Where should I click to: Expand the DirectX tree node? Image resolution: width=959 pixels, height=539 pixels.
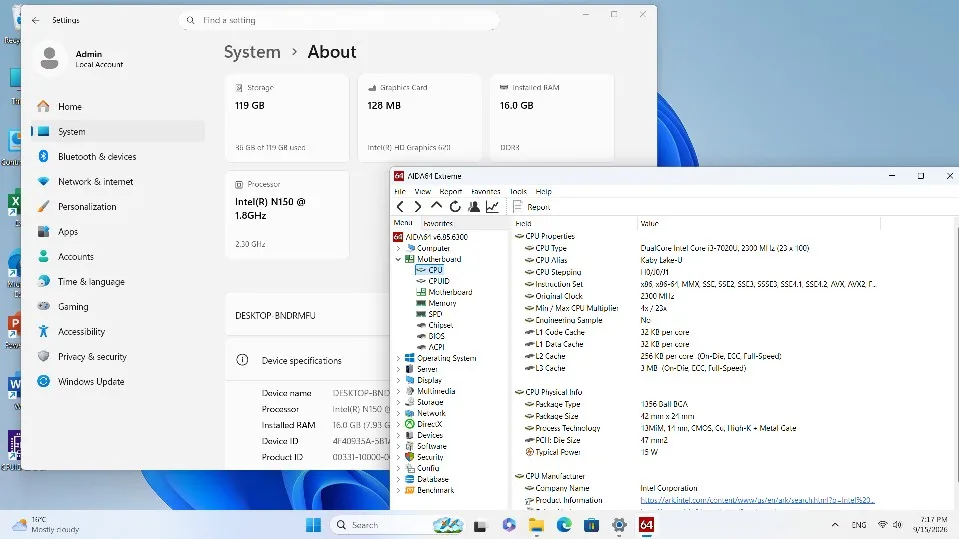(x=399, y=425)
